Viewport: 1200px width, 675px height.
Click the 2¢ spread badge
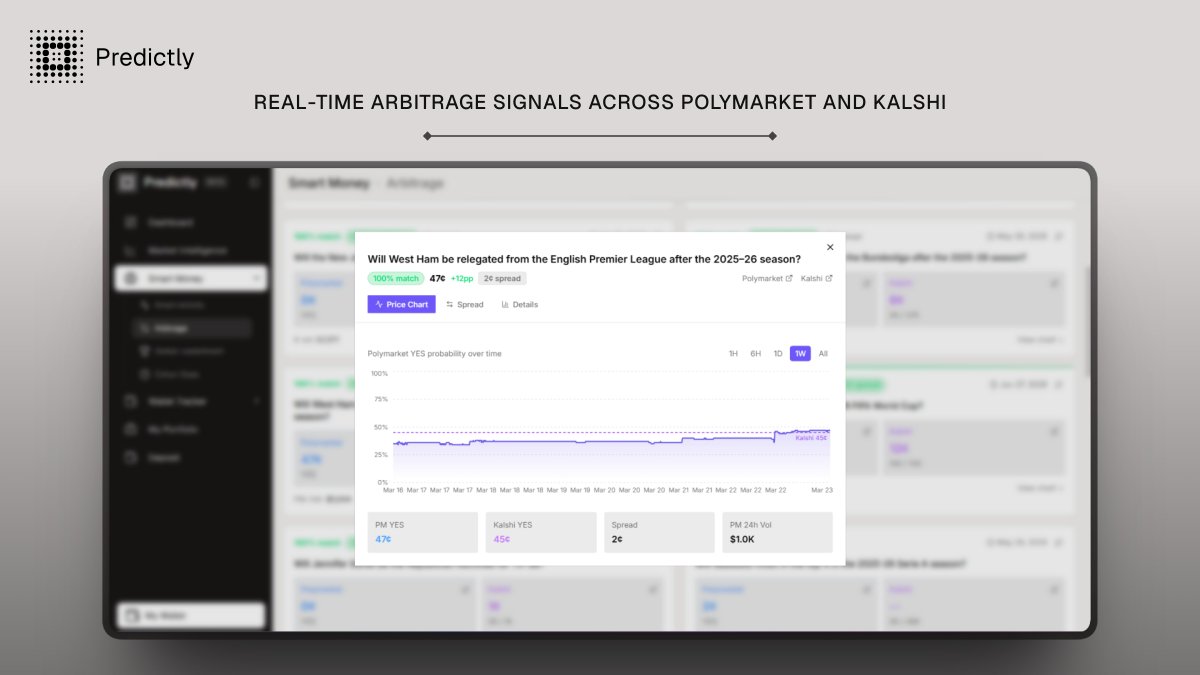click(x=502, y=278)
